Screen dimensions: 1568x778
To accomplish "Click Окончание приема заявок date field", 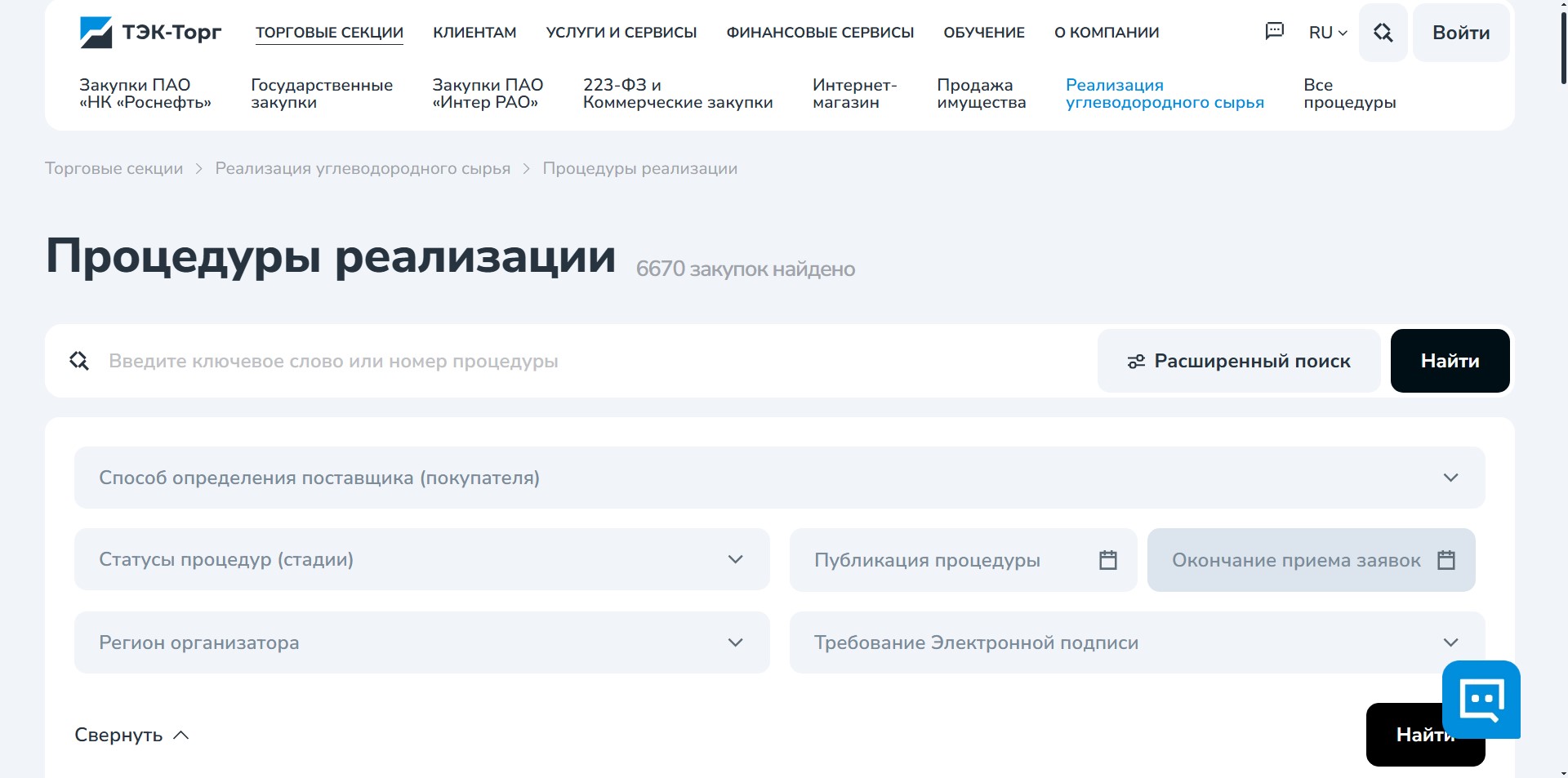I will click(1311, 560).
